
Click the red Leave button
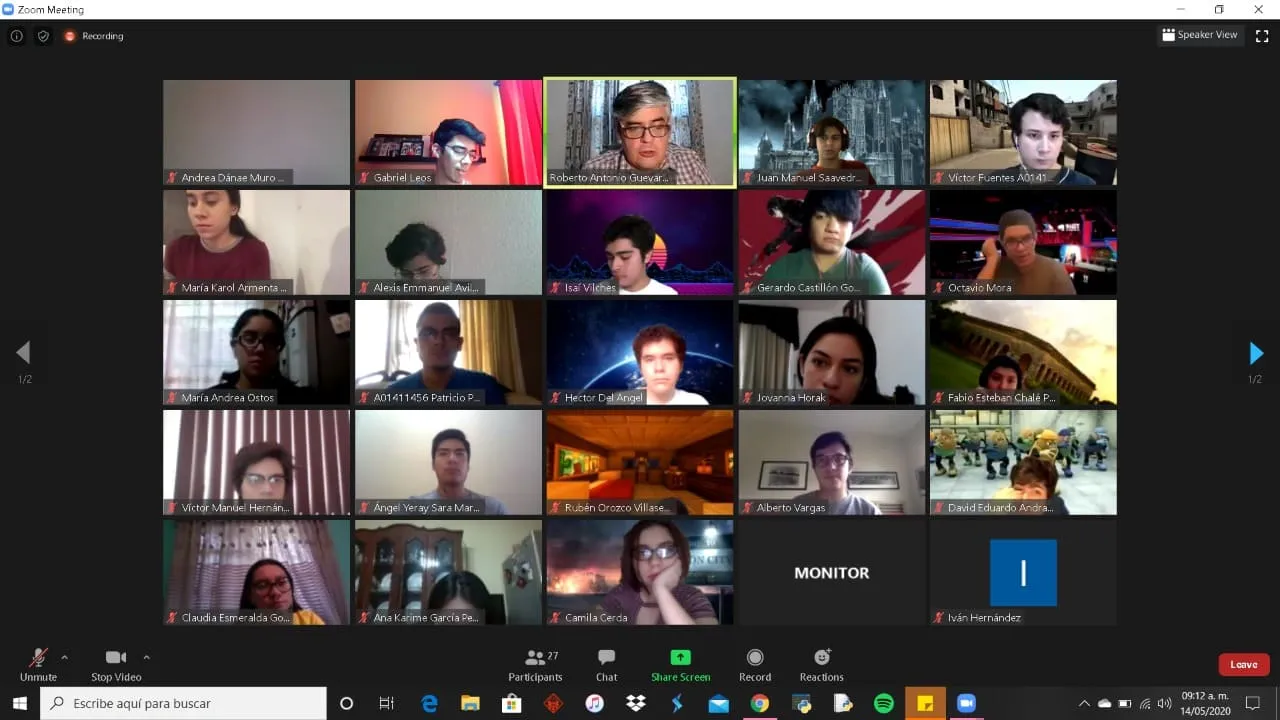coord(1243,665)
